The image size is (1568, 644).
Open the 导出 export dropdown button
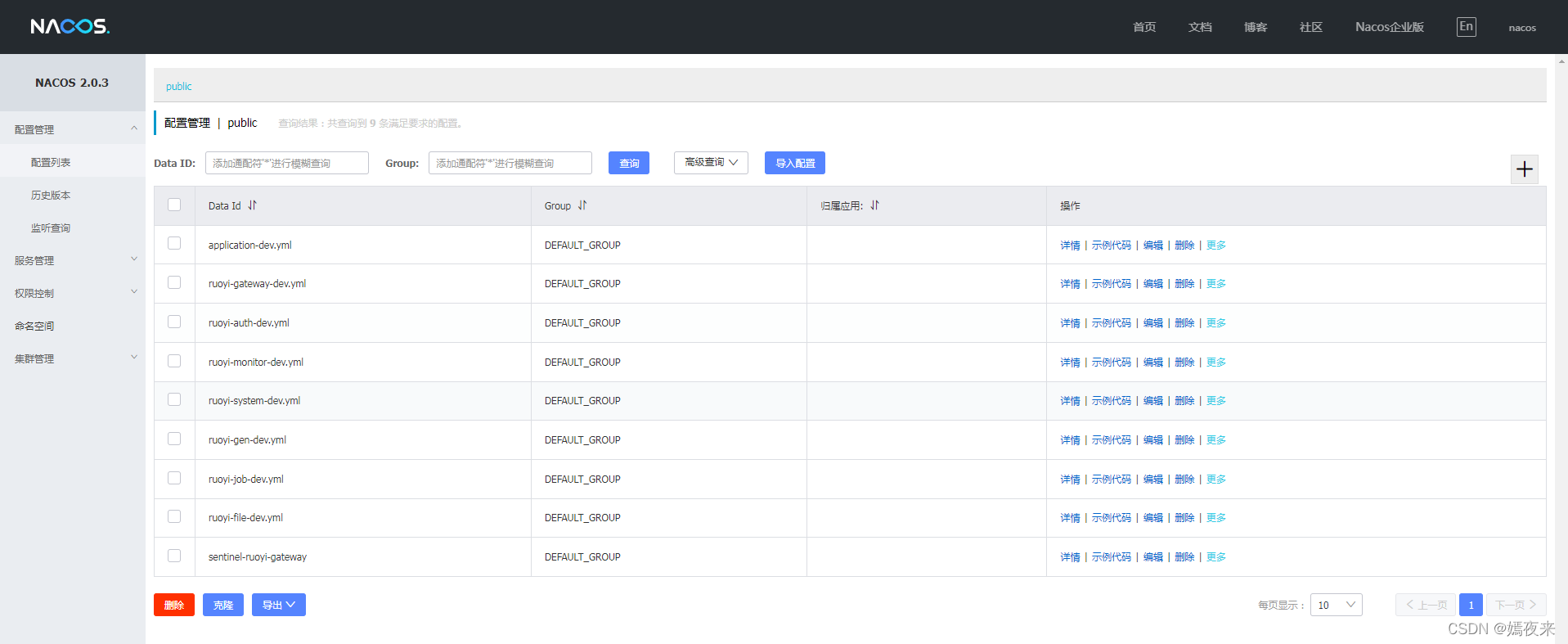(x=279, y=605)
